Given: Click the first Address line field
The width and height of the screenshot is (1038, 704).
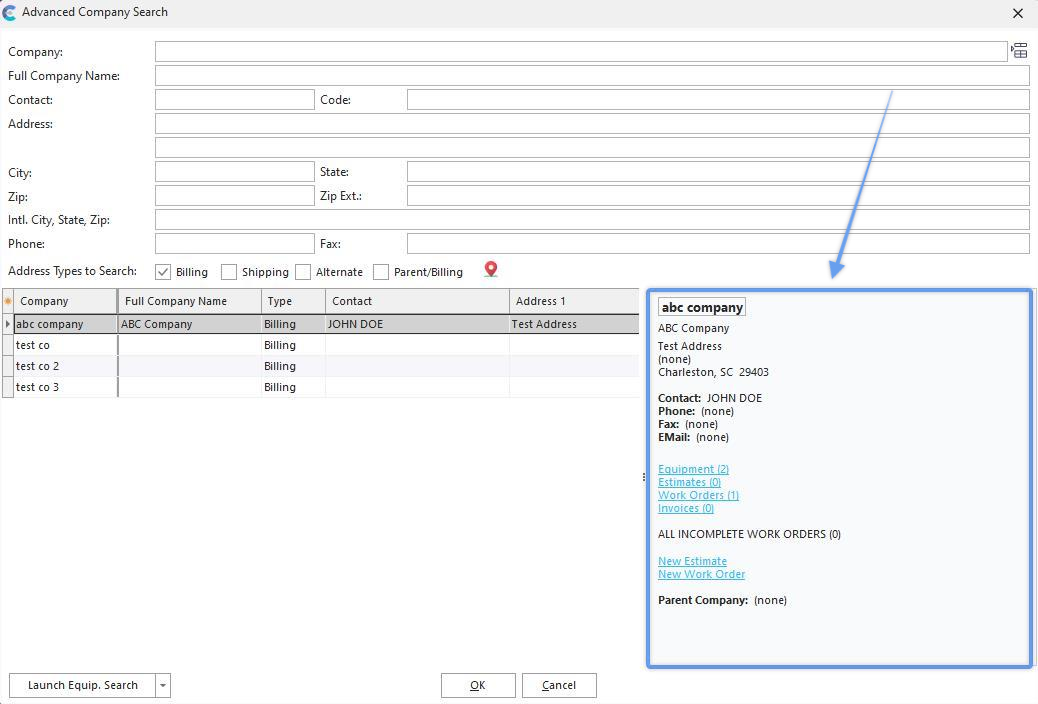Looking at the screenshot, I should 592,123.
